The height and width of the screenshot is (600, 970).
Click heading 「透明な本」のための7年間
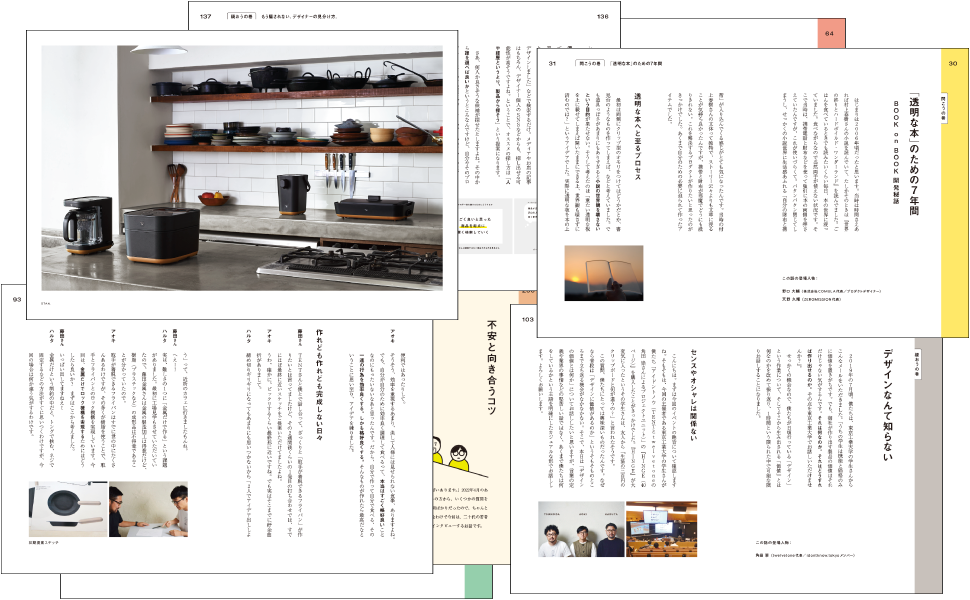pyautogui.click(x=914, y=155)
